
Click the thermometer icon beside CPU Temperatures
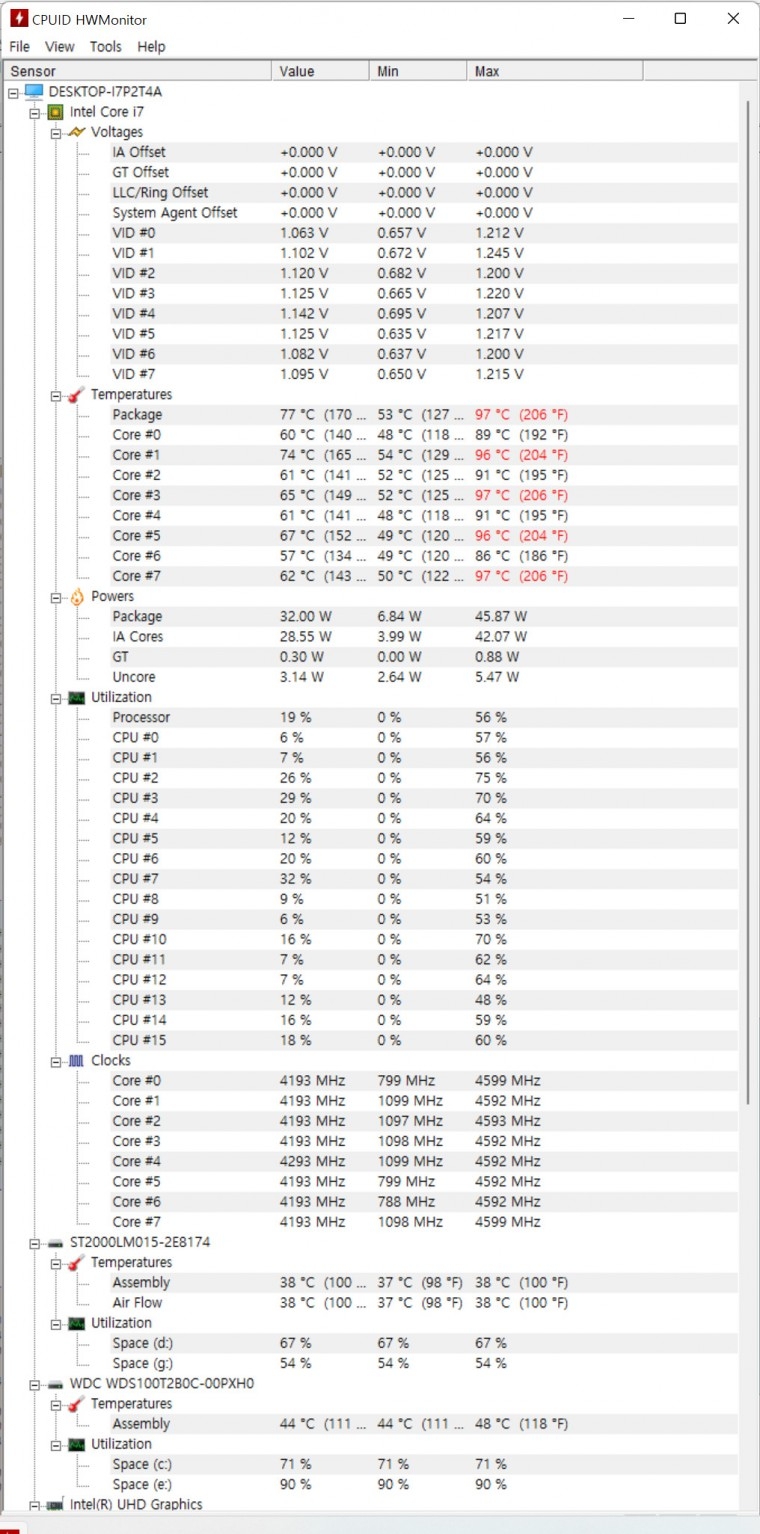[x=77, y=395]
